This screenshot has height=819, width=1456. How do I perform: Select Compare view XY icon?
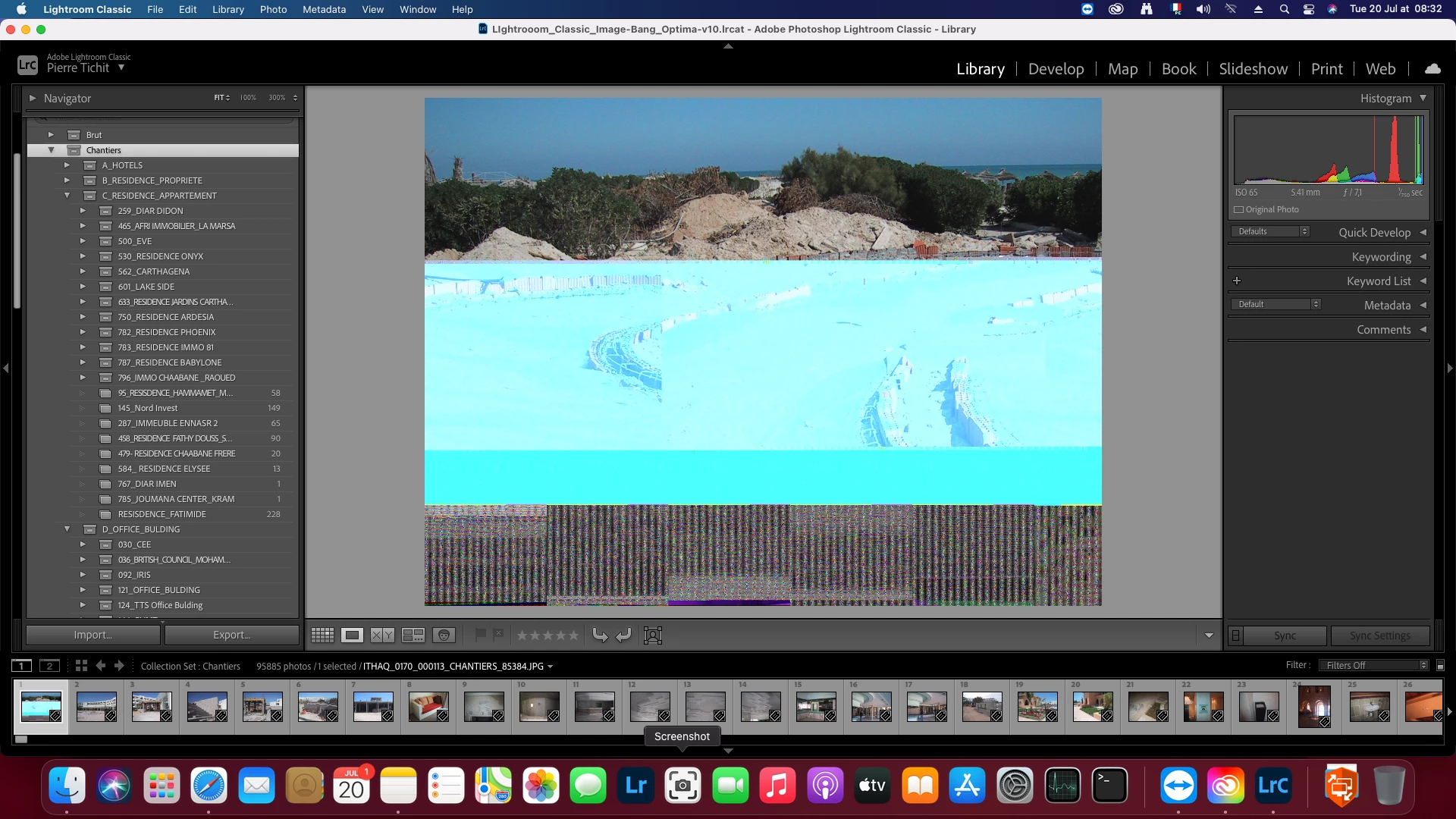click(x=382, y=635)
